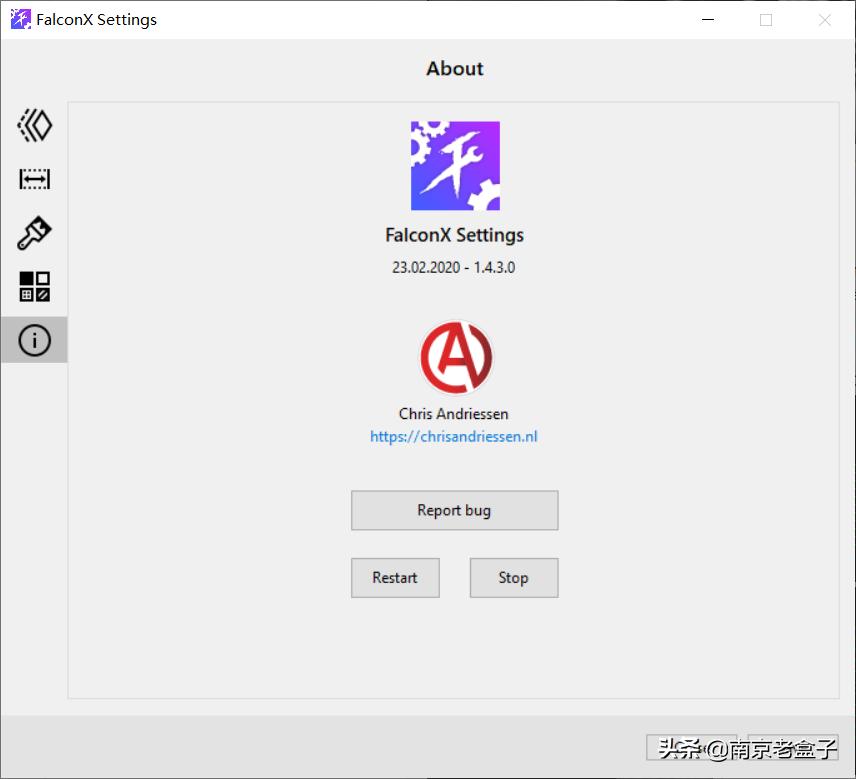Select the icon spacing sidebar tab
The height and width of the screenshot is (779, 856).
[34, 179]
